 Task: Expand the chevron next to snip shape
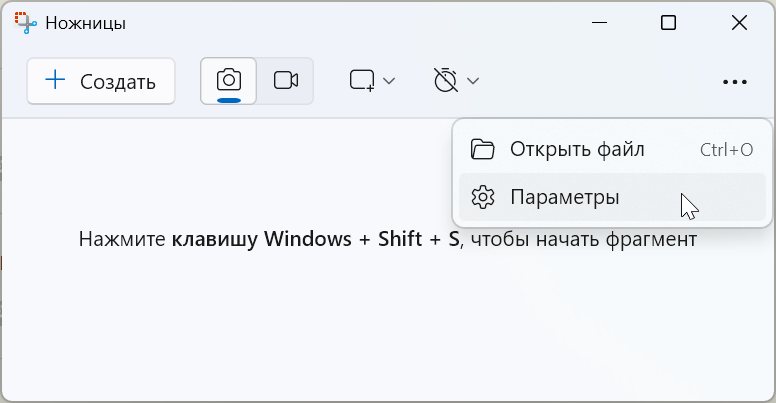point(390,81)
